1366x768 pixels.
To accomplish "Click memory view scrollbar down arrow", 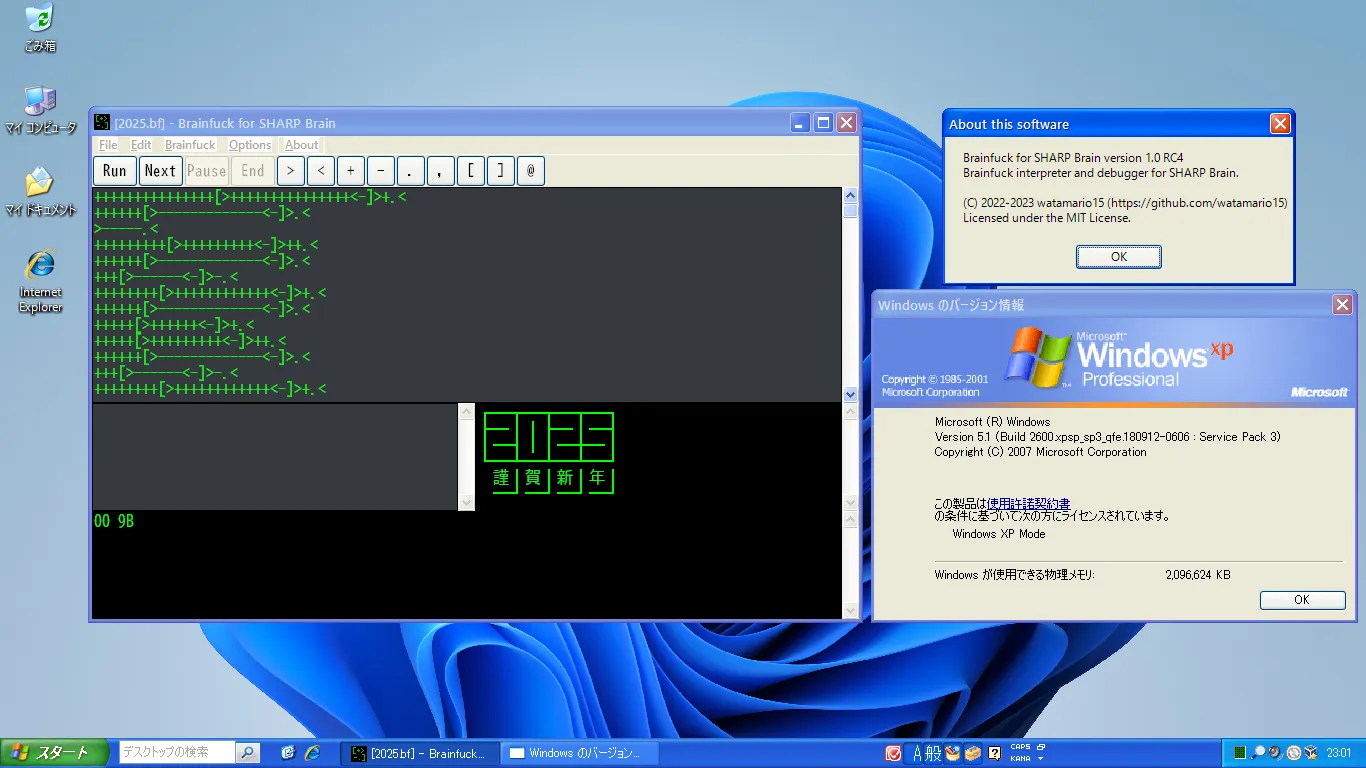I will pyautogui.click(x=850, y=610).
